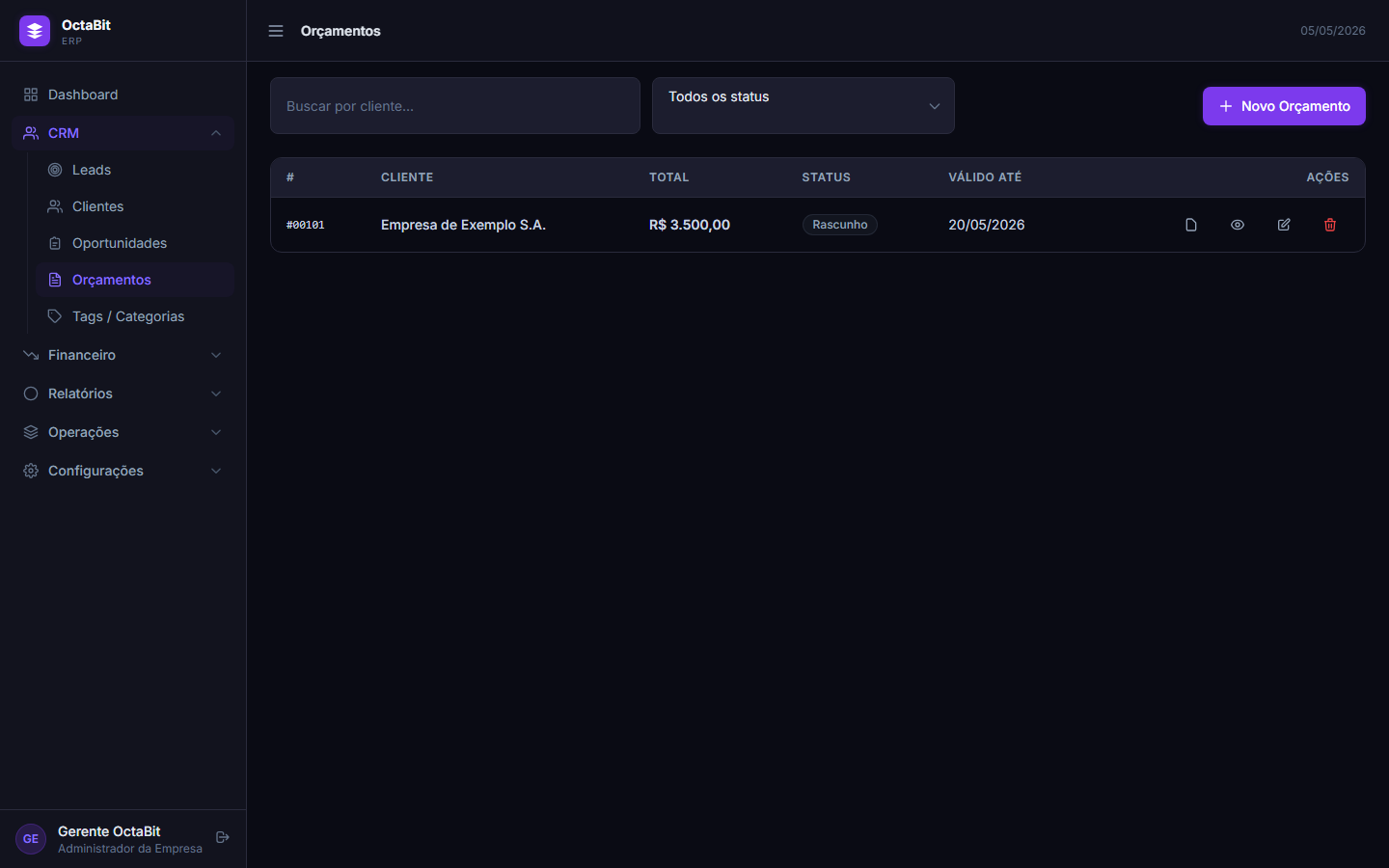
Task: Click the plus icon in Novo Orçamento
Action: pyautogui.click(x=1226, y=106)
